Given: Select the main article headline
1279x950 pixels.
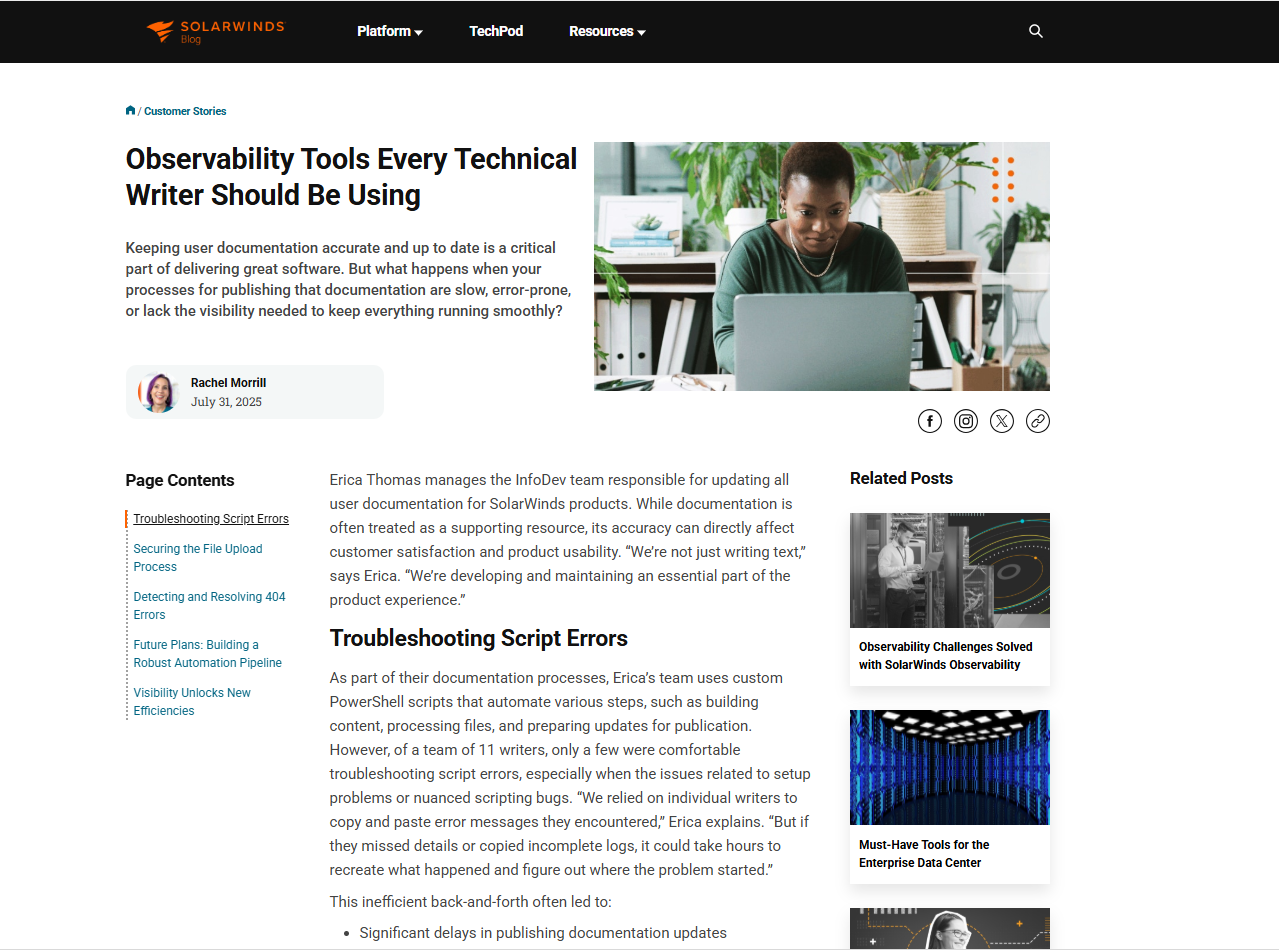Looking at the screenshot, I should coord(352,177).
